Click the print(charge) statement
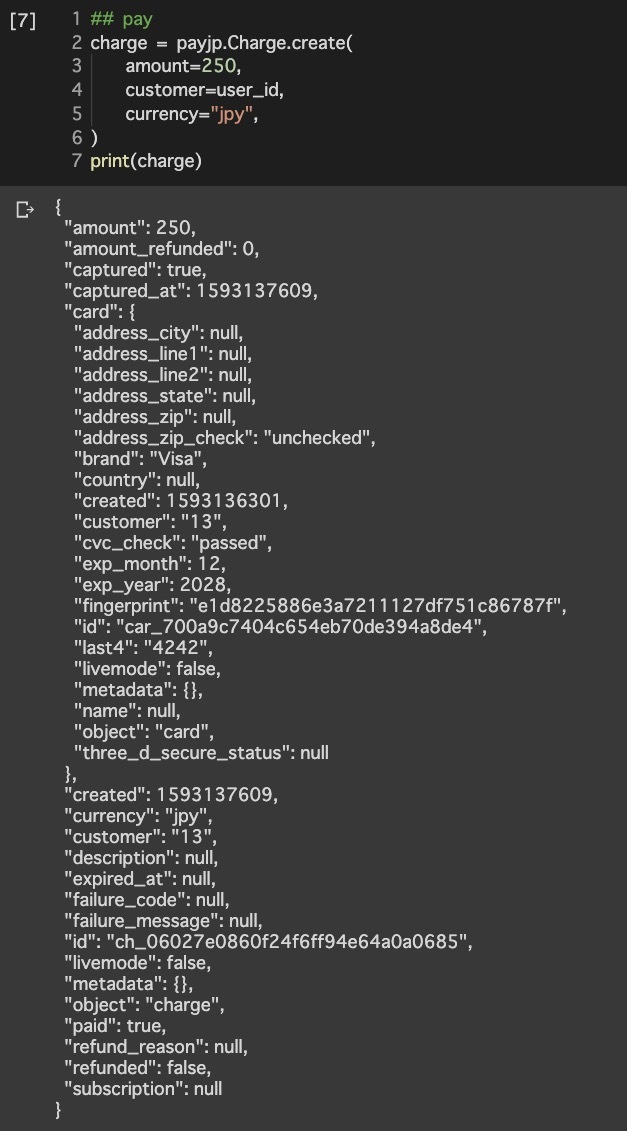Image resolution: width=627 pixels, height=1131 pixels. click(146, 161)
